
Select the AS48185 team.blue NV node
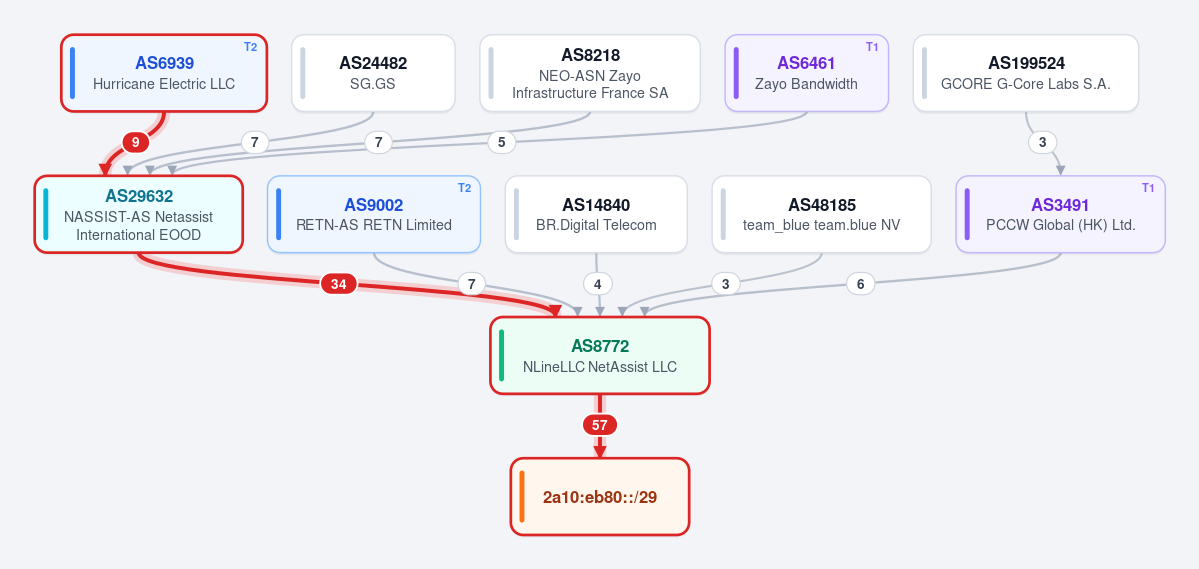pyautogui.click(x=821, y=214)
